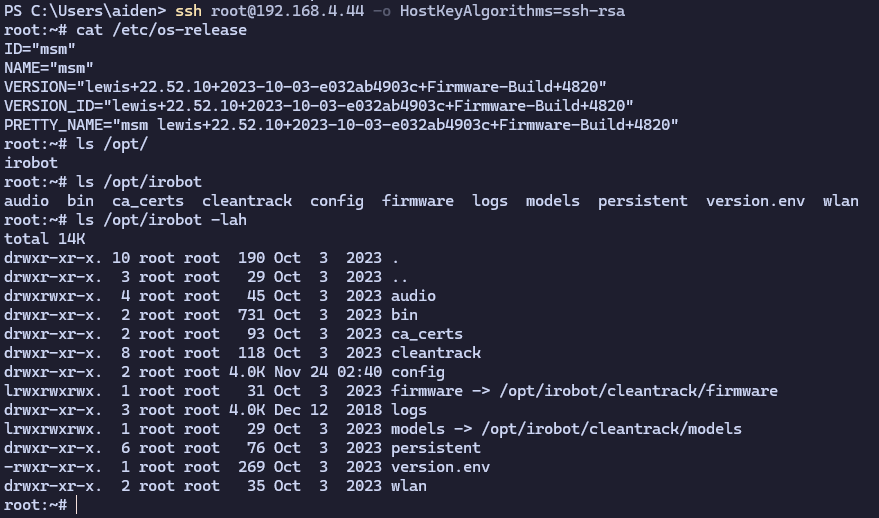Click the PRETTY_NAME line text
This screenshot has height=518, width=879.
click(341, 125)
